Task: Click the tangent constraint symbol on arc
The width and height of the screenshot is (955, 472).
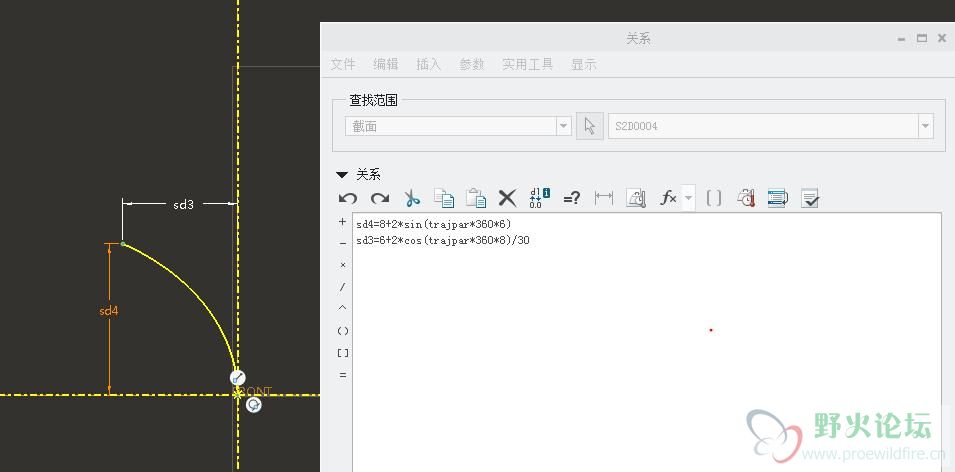Action: (238, 378)
